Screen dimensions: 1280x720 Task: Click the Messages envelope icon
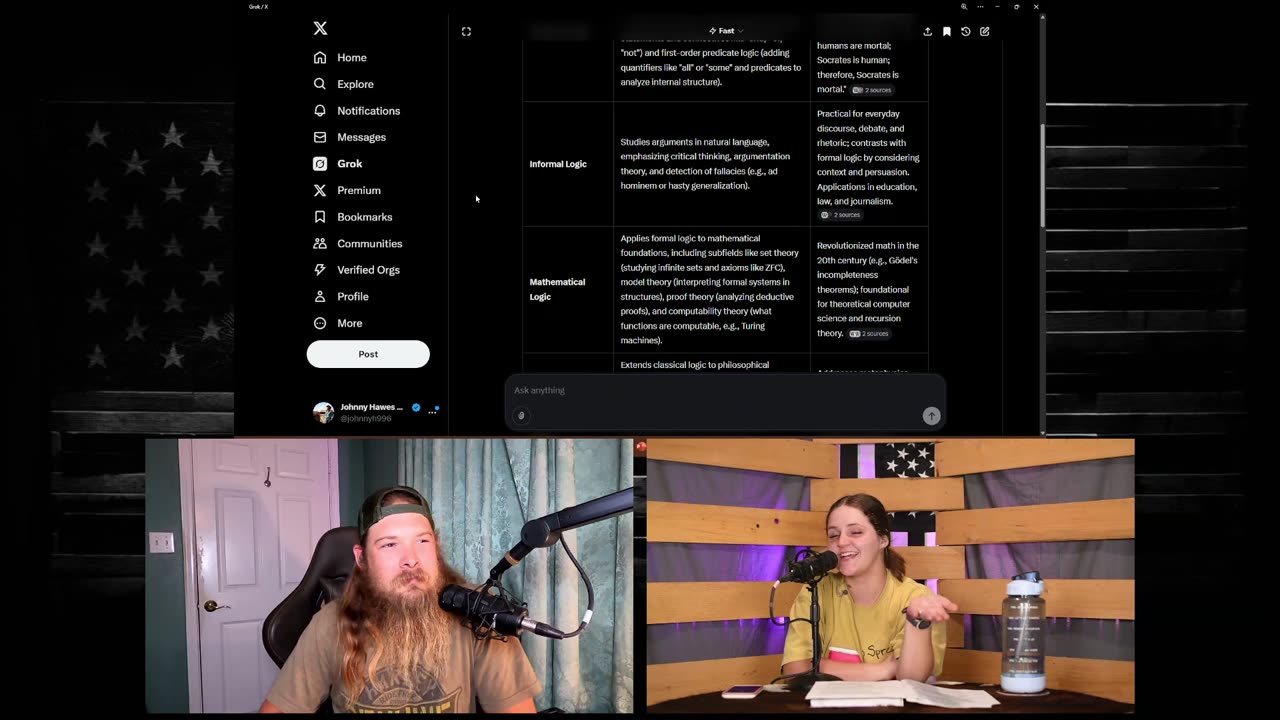click(320, 137)
